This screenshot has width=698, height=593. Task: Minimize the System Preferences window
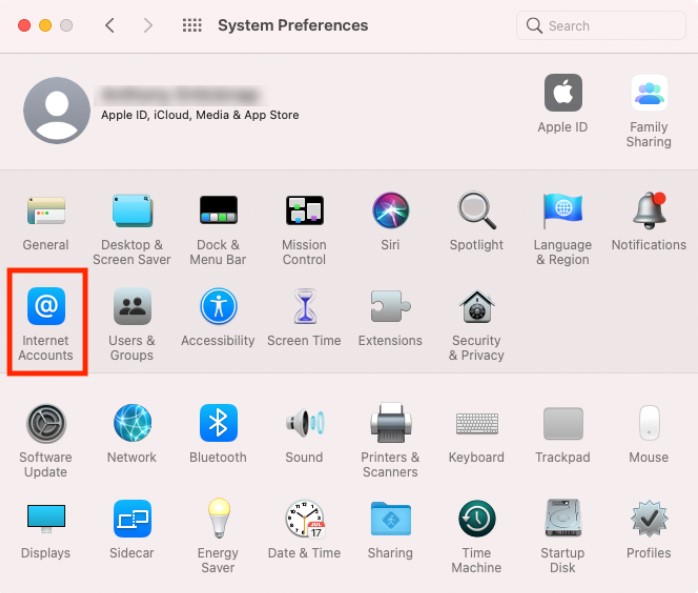click(45, 25)
